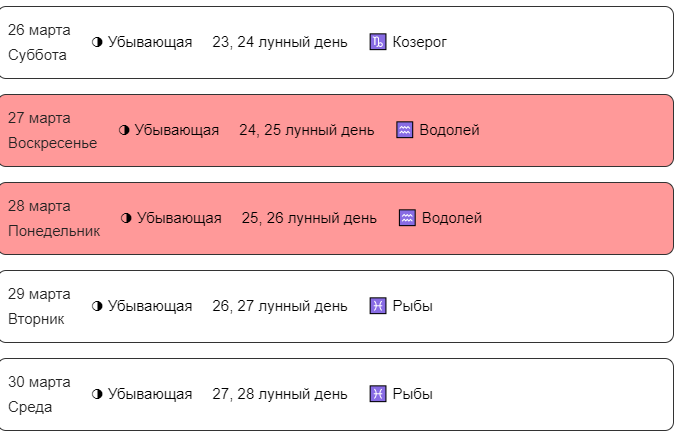Select the 30 марта Среда date label
Viewport: 674px width, 434px height.
tap(39, 394)
